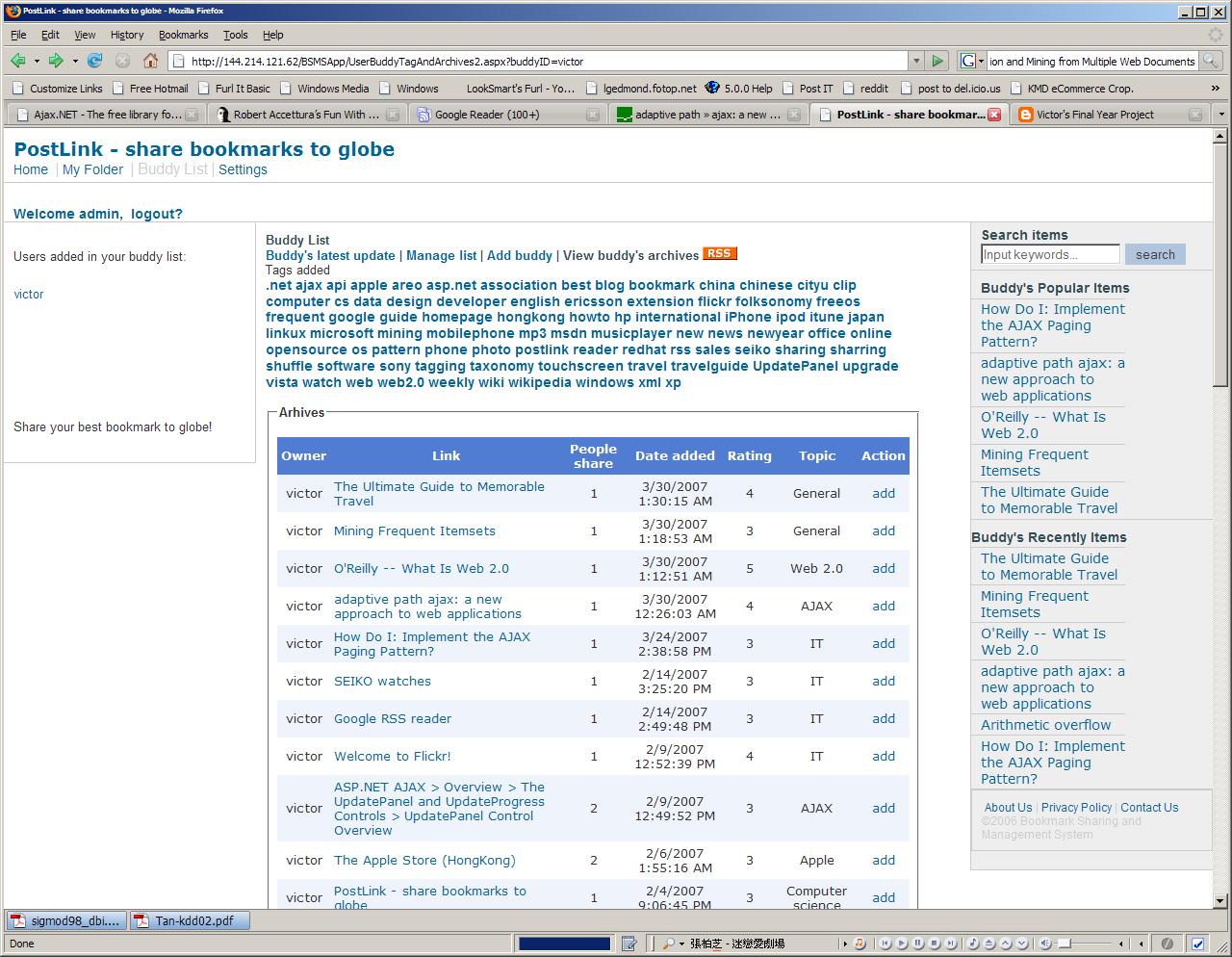This screenshot has width=1232, height=957.
Task: Open the Bookmarks menu
Action: [x=183, y=35]
